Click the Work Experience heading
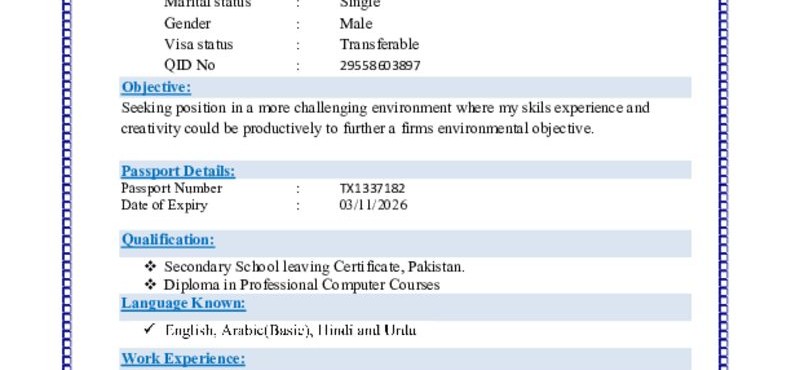 coord(183,358)
